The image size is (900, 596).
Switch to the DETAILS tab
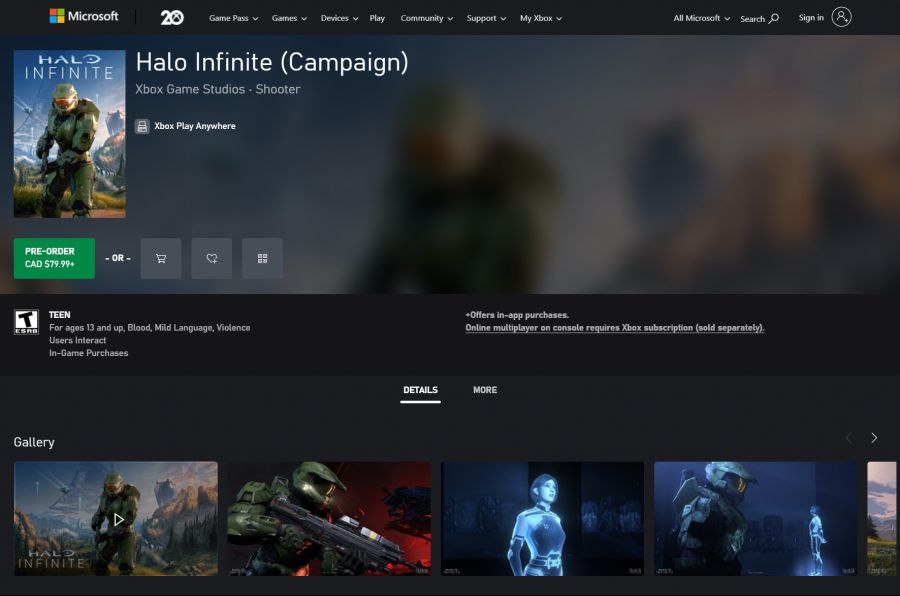420,390
